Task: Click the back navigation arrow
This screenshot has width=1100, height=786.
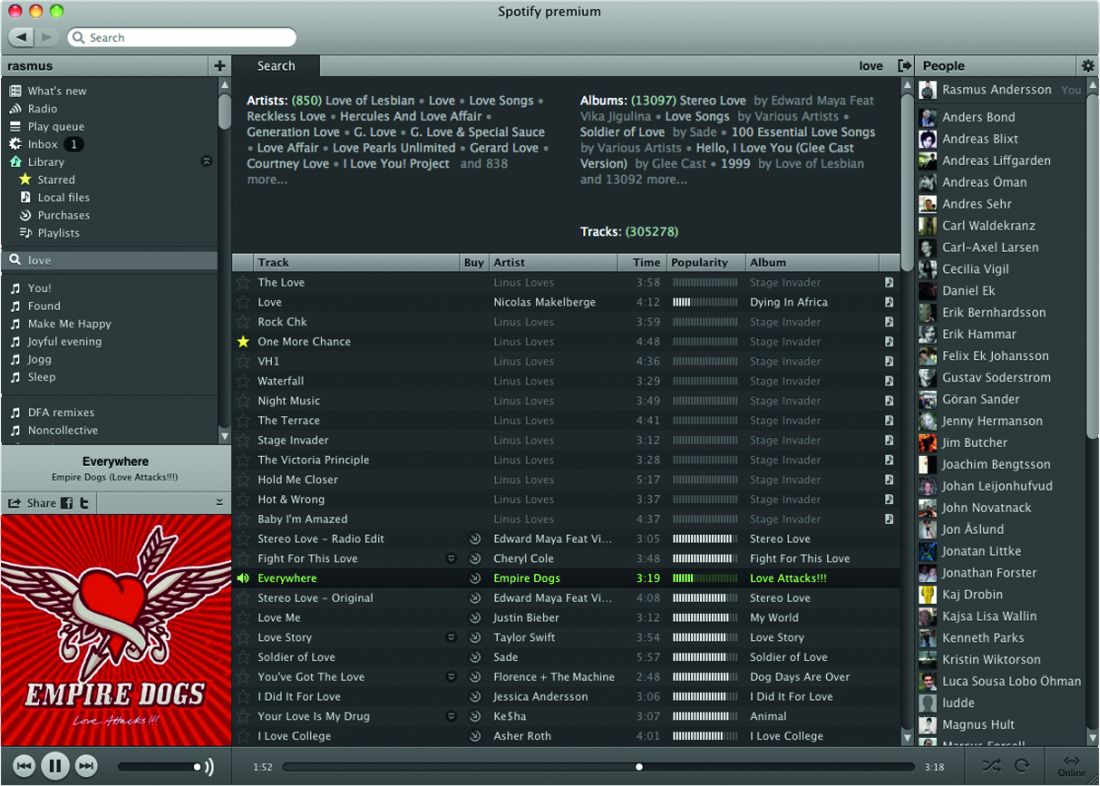Action: pos(22,37)
